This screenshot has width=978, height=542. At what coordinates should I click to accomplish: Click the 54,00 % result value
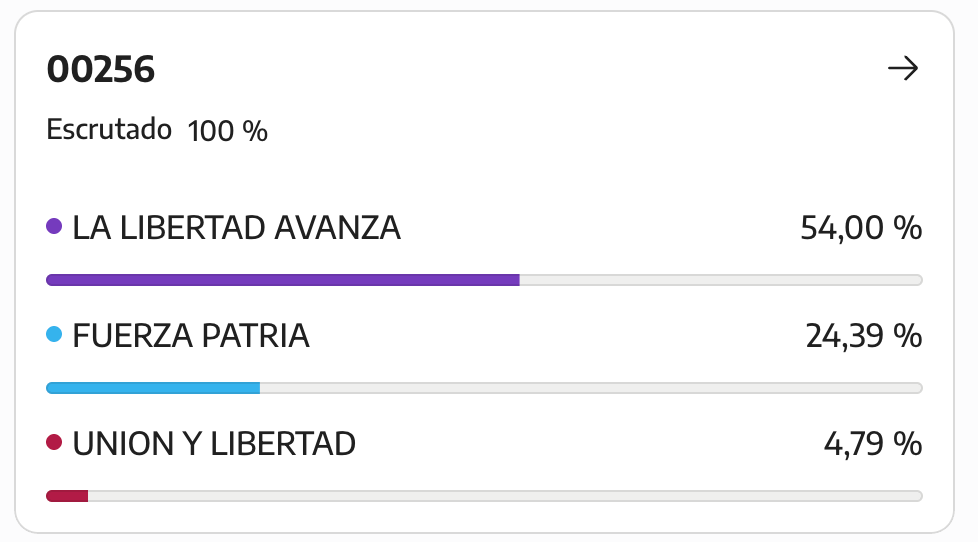(861, 228)
